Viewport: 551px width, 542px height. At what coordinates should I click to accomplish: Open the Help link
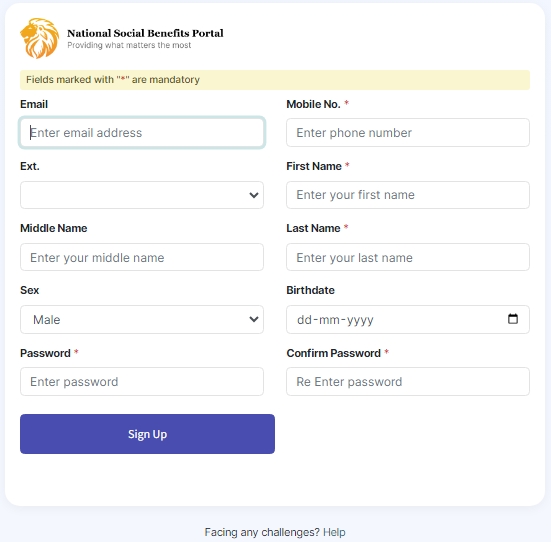334,532
